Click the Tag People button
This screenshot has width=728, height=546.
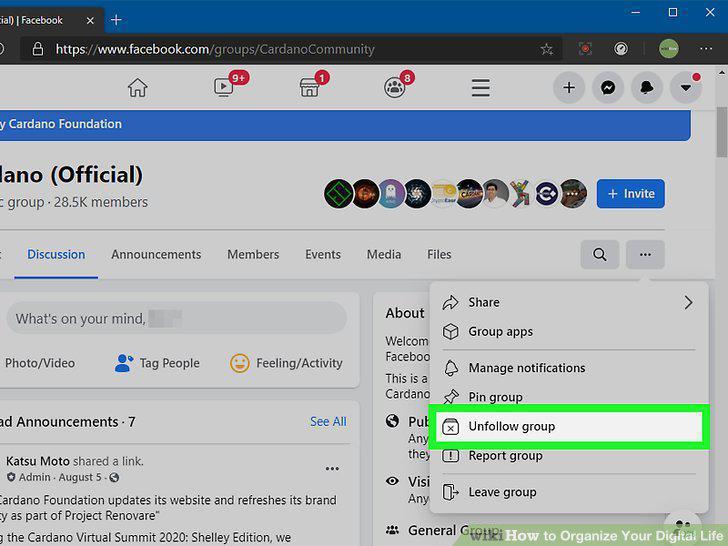(157, 363)
